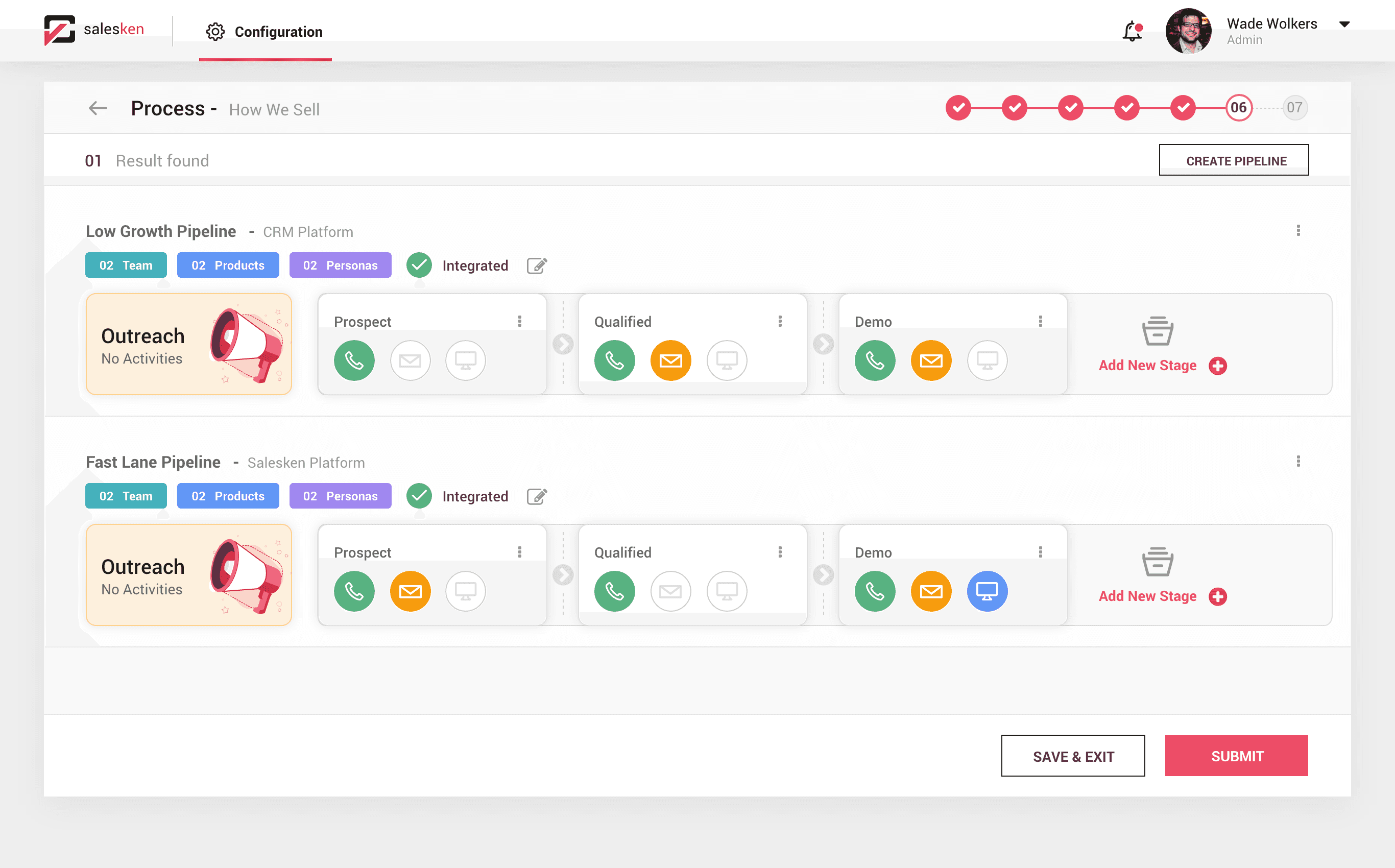This screenshot has width=1395, height=868.
Task: Toggle the phone activity in Demo stage of Low Growth Pipeline
Action: click(x=875, y=360)
